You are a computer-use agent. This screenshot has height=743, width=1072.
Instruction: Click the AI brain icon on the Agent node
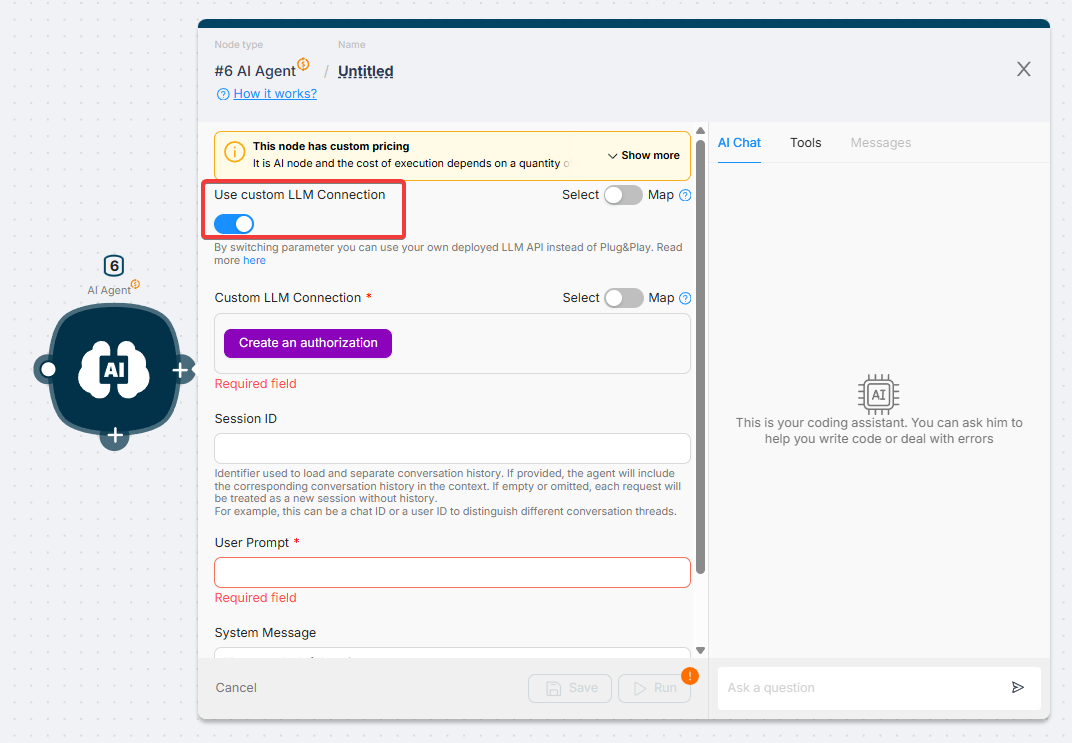pyautogui.click(x=113, y=369)
